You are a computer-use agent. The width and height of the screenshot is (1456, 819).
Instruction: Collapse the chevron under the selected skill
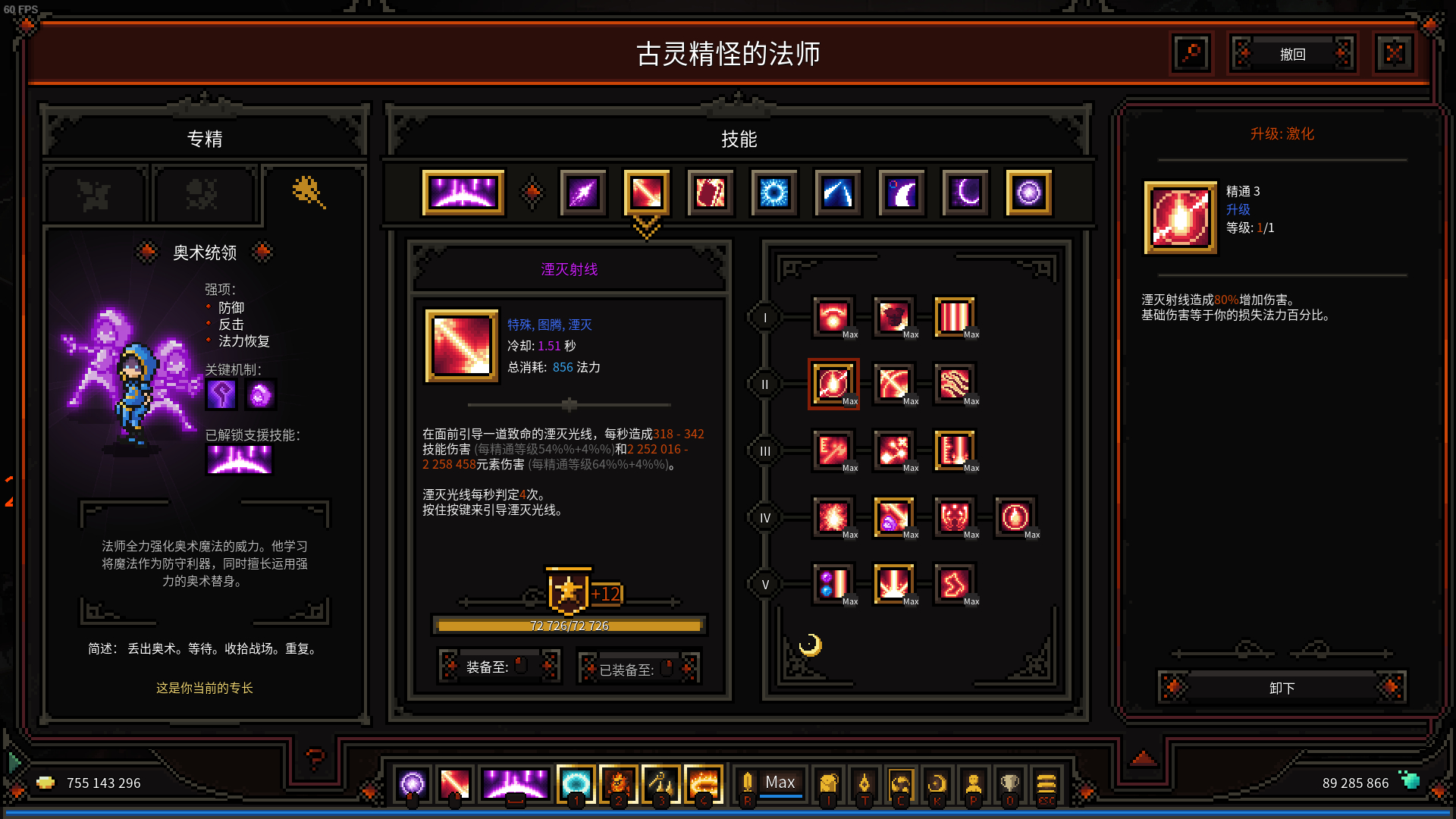(x=646, y=227)
